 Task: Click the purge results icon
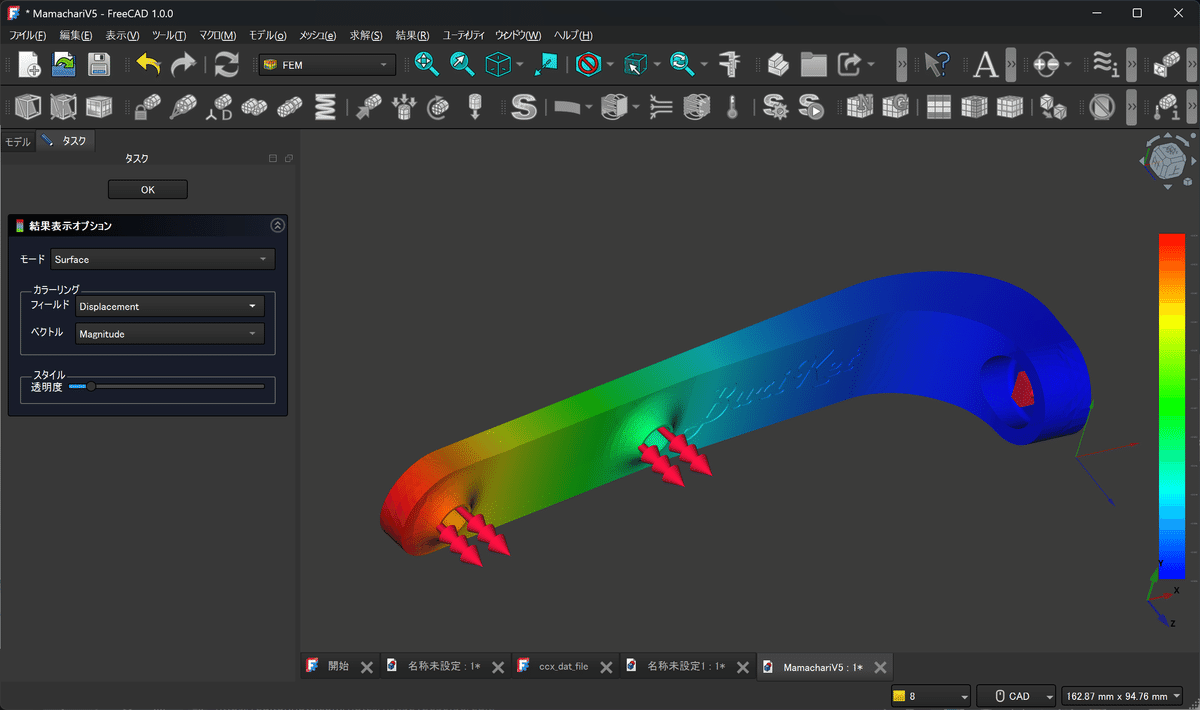click(x=1102, y=106)
